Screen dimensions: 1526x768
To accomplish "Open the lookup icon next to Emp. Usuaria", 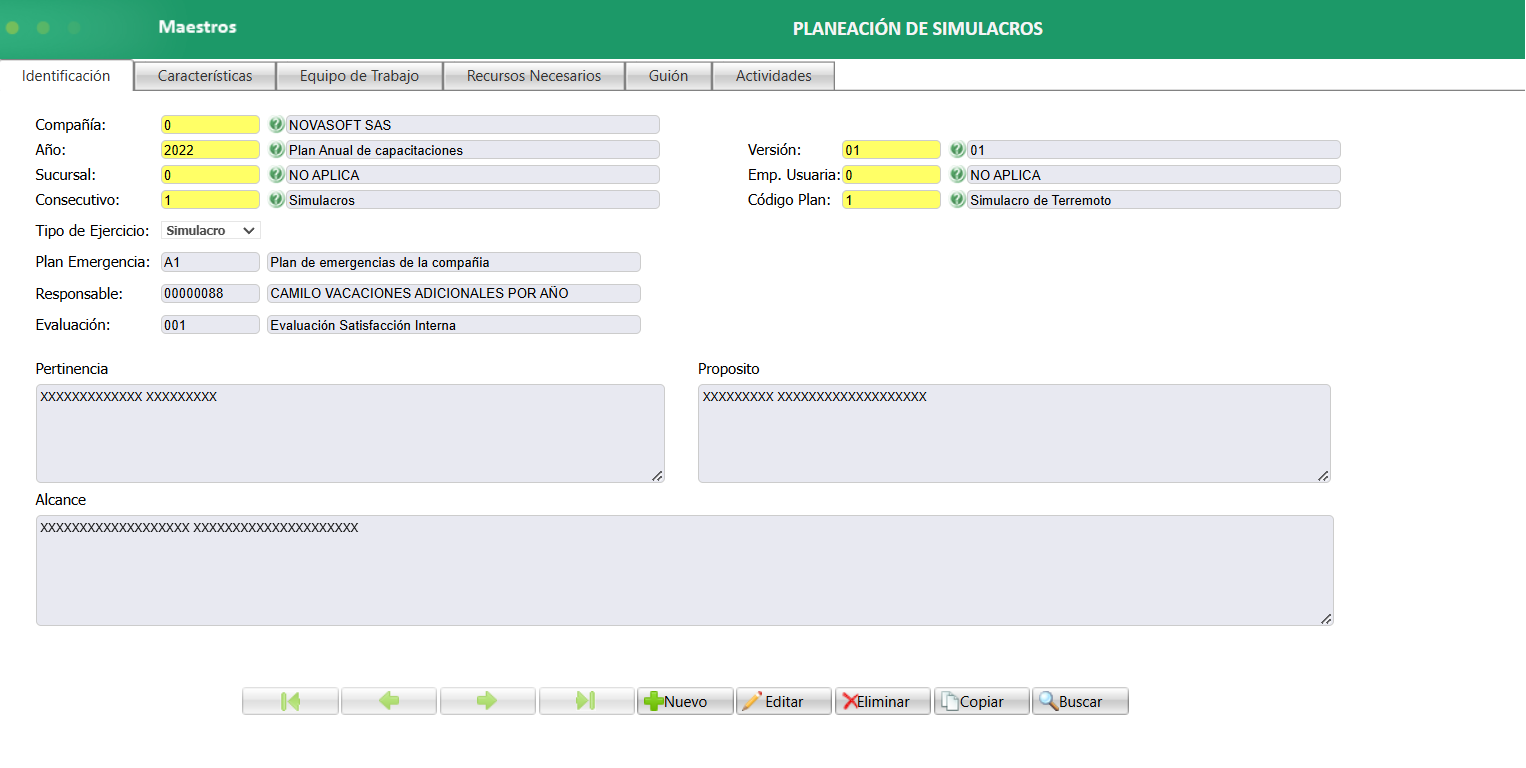I will [957, 174].
